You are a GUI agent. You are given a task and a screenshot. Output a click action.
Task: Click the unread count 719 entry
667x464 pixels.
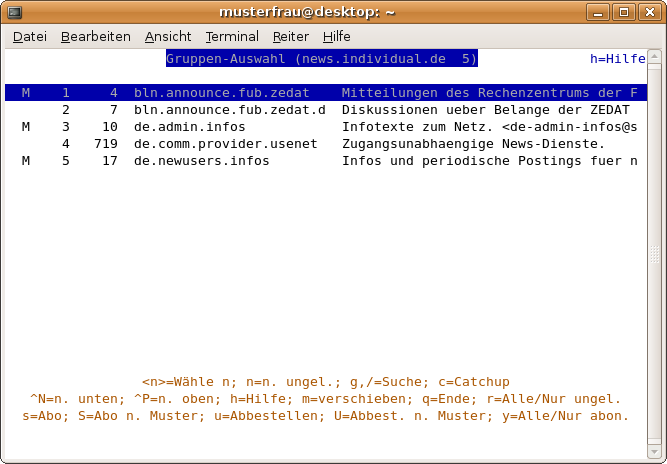click(x=105, y=144)
